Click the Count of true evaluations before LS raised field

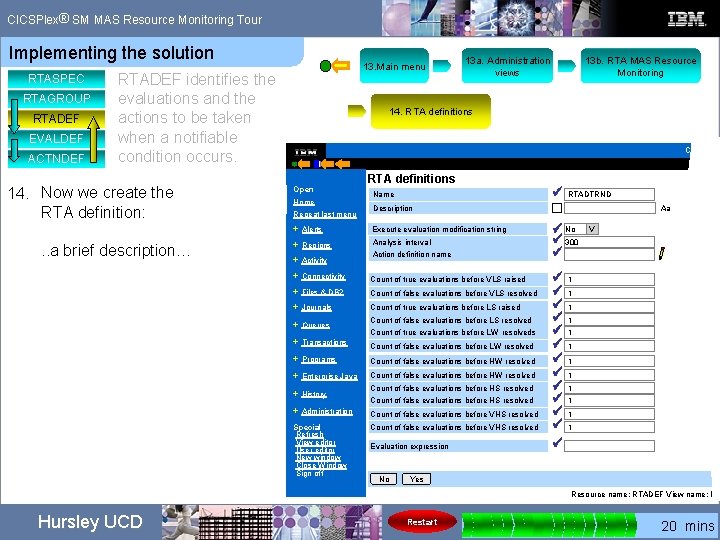pos(609,307)
